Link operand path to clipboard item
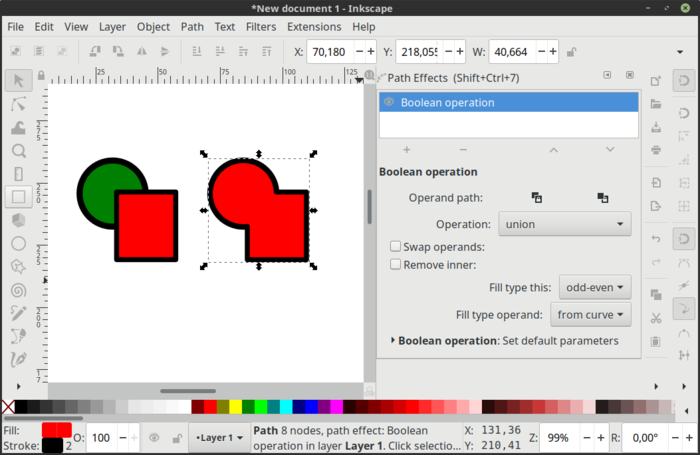Screen dimensions: 700x455 coord(537,198)
